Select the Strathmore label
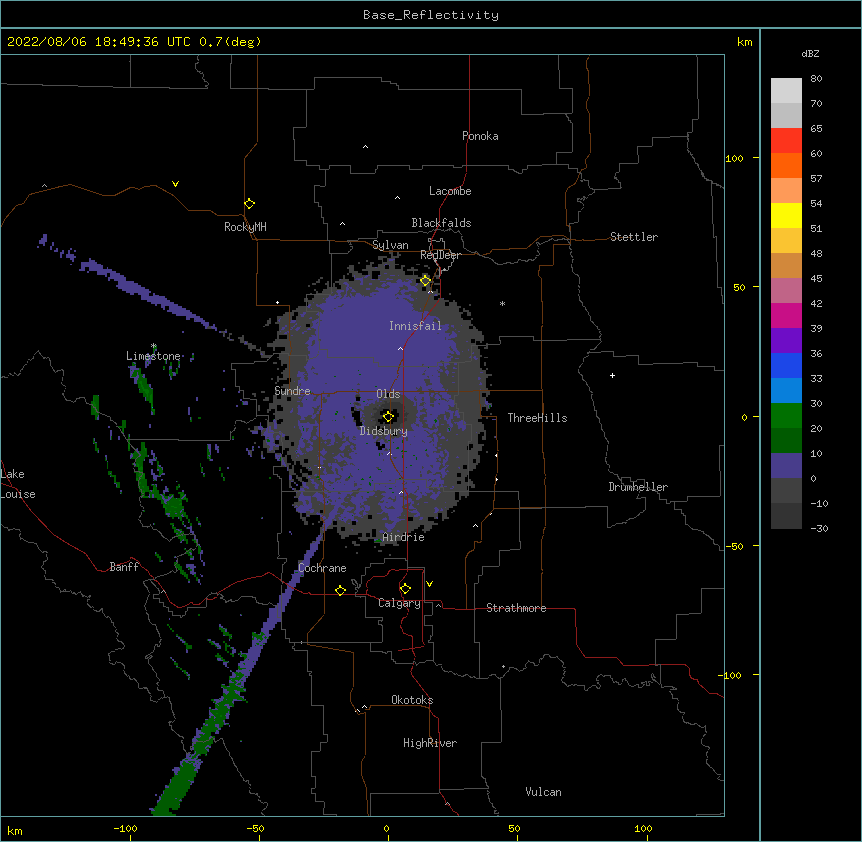Viewport: 862px width, 842px height. pos(516,608)
